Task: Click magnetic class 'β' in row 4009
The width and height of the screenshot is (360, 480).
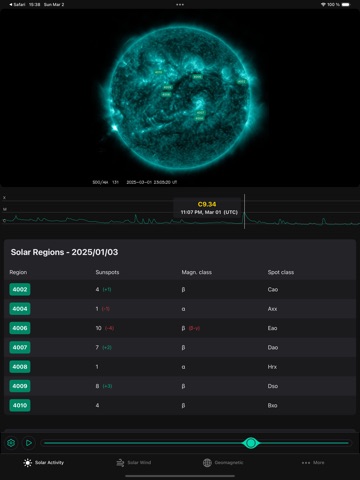Action: click(183, 386)
